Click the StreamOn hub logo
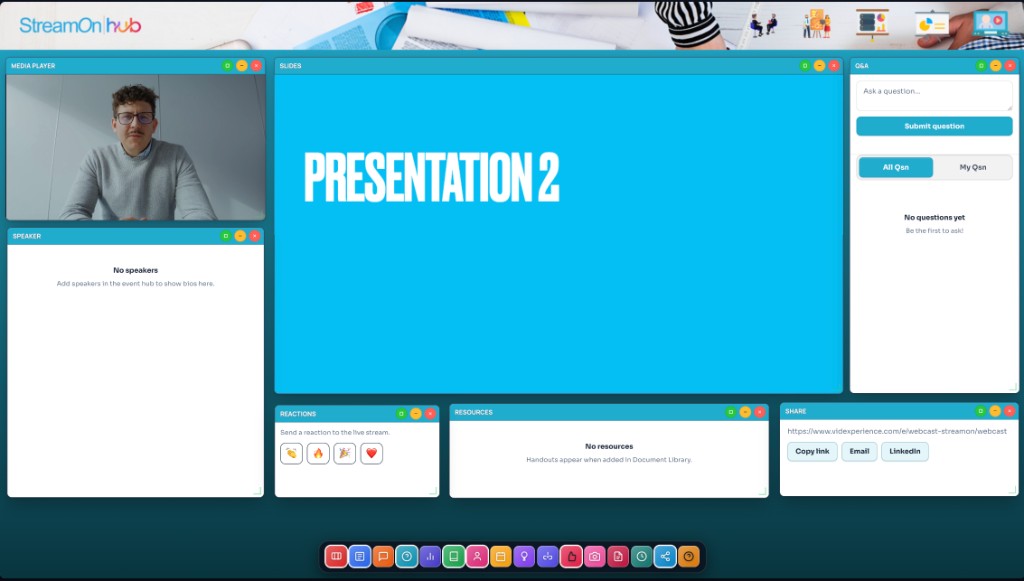Image resolution: width=1024 pixels, height=581 pixels. click(x=80, y=25)
